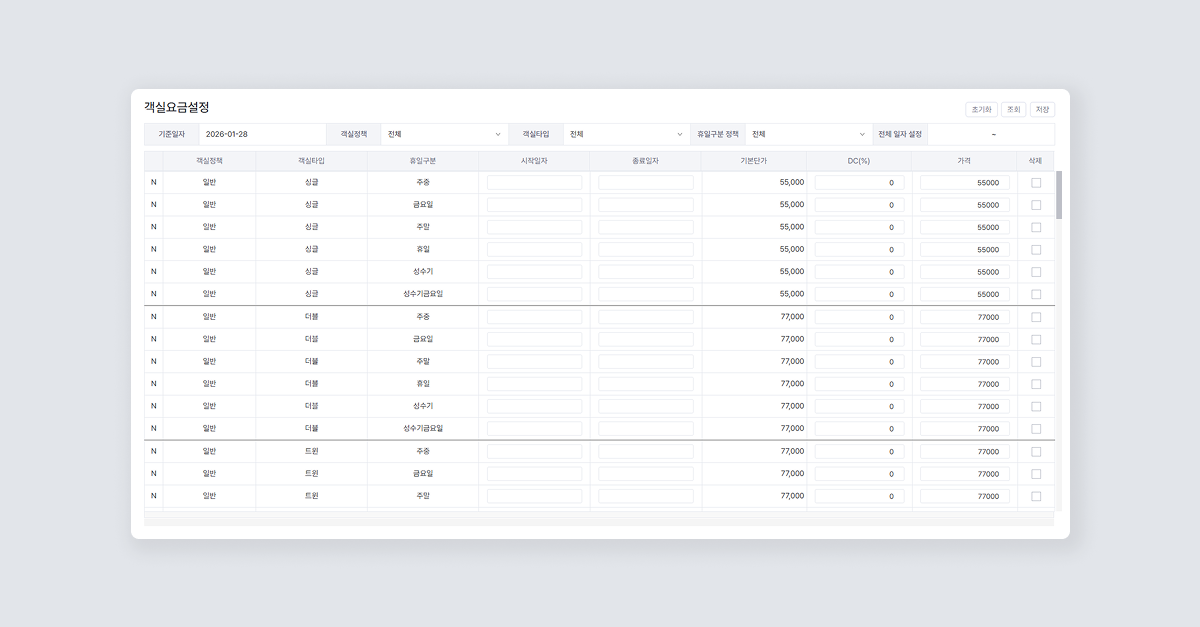Click the 가격 field in 싱글 주중 row
The height and width of the screenshot is (627, 1200).
(x=965, y=182)
